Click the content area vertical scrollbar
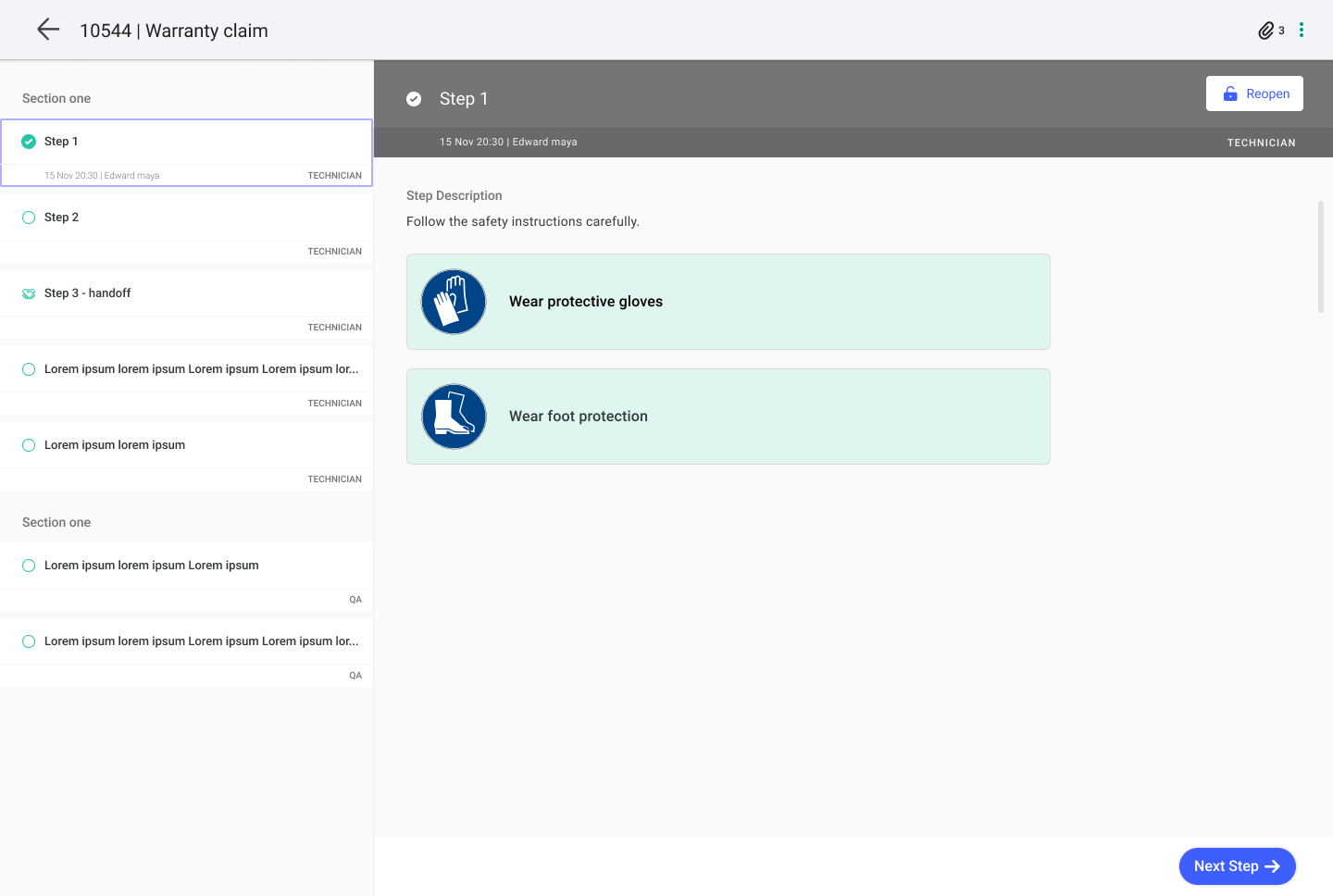Image resolution: width=1333 pixels, height=896 pixels. 1321,256
